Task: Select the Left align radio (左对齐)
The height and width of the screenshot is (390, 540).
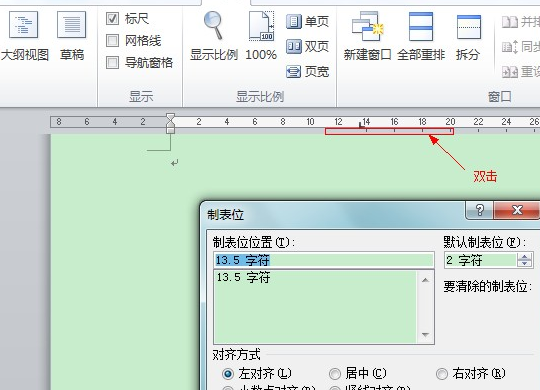Action: click(x=228, y=373)
